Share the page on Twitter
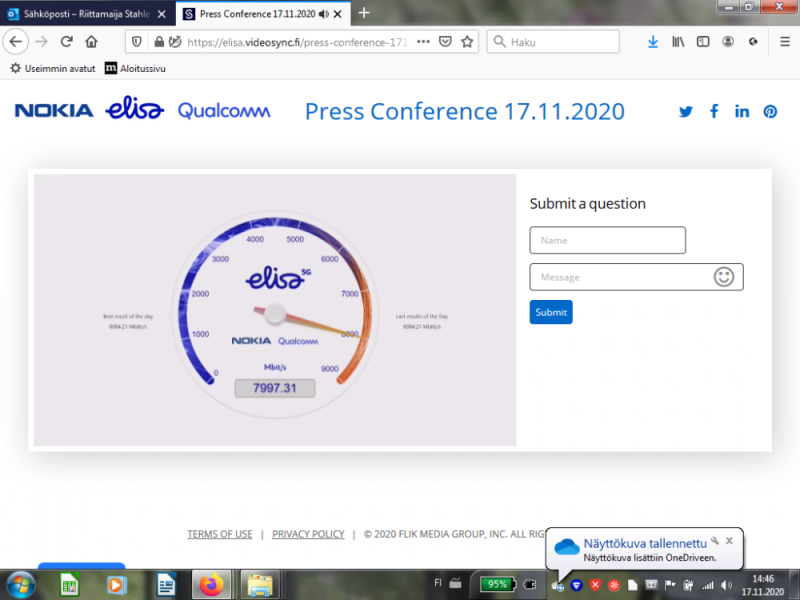800x600 pixels. (x=686, y=111)
